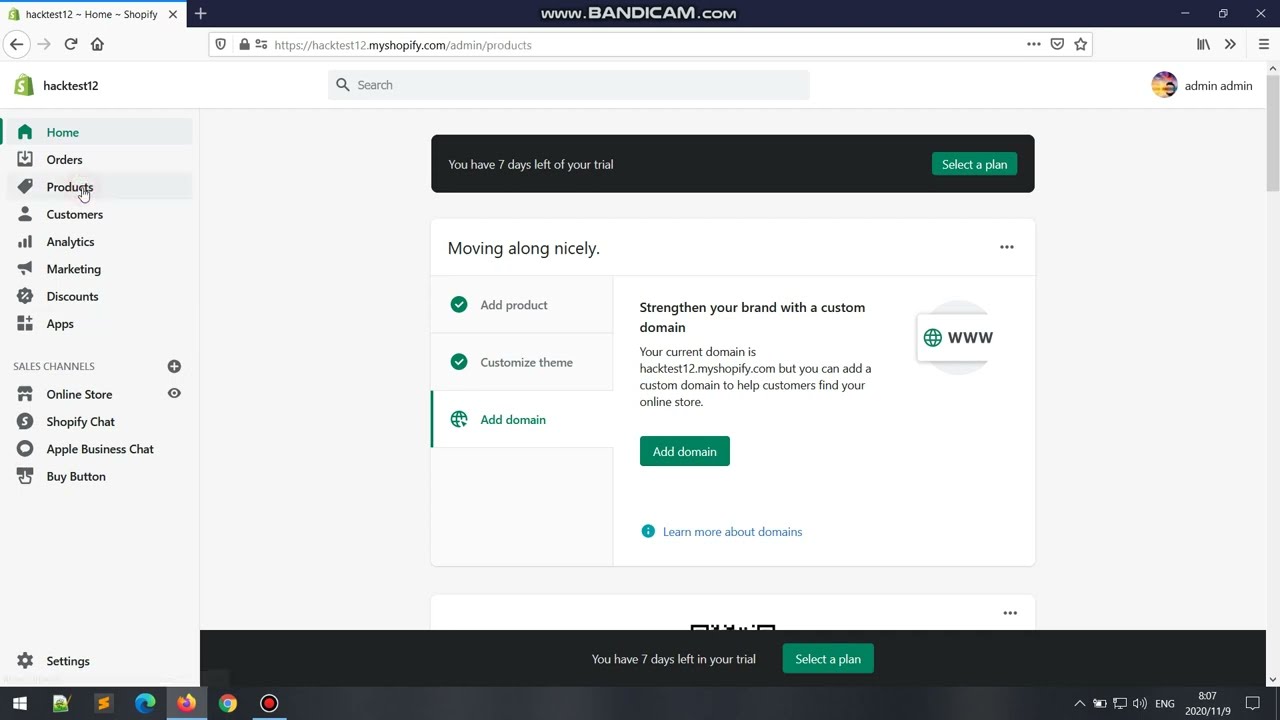This screenshot has height=720, width=1280.
Task: Click the tracking protection shield icon
Action: click(221, 44)
